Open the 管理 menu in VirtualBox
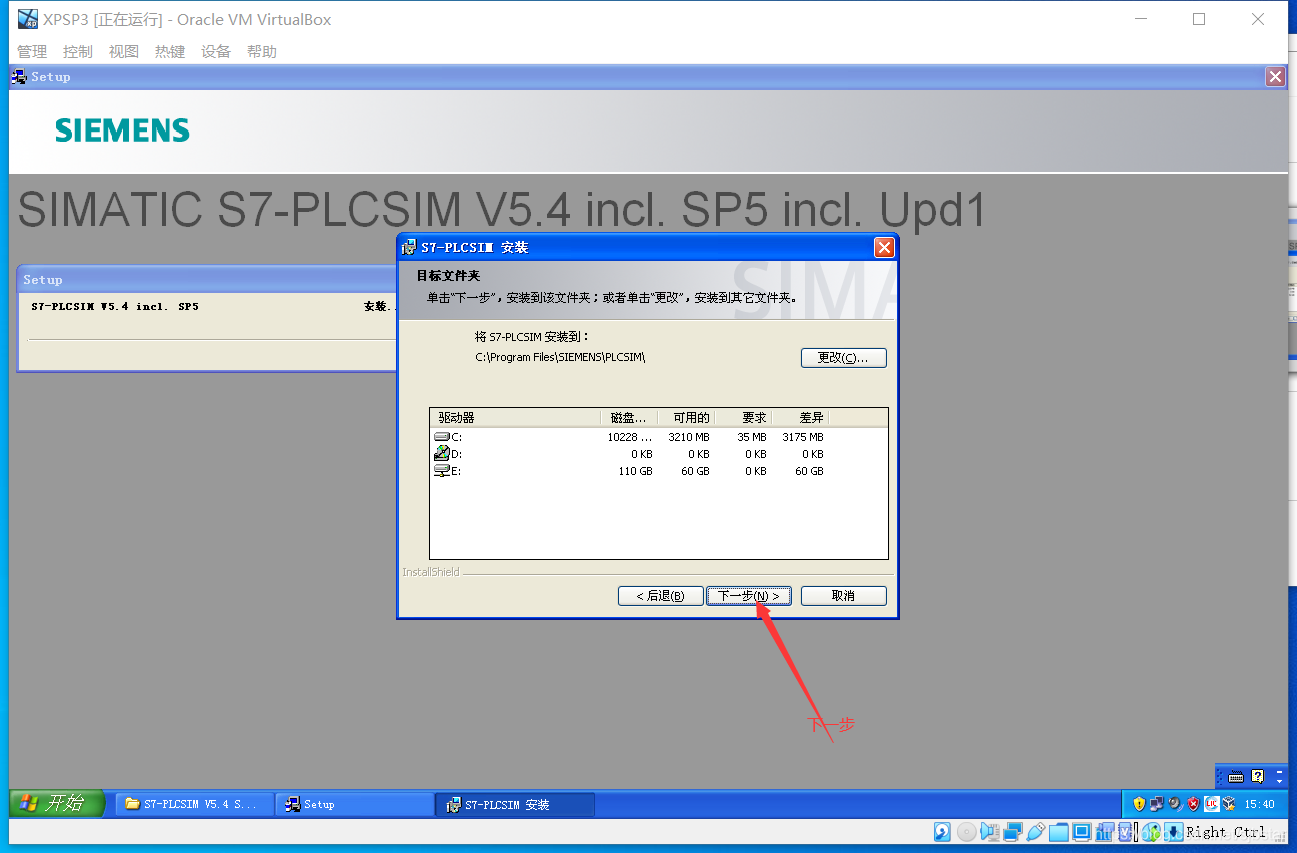 (32, 51)
